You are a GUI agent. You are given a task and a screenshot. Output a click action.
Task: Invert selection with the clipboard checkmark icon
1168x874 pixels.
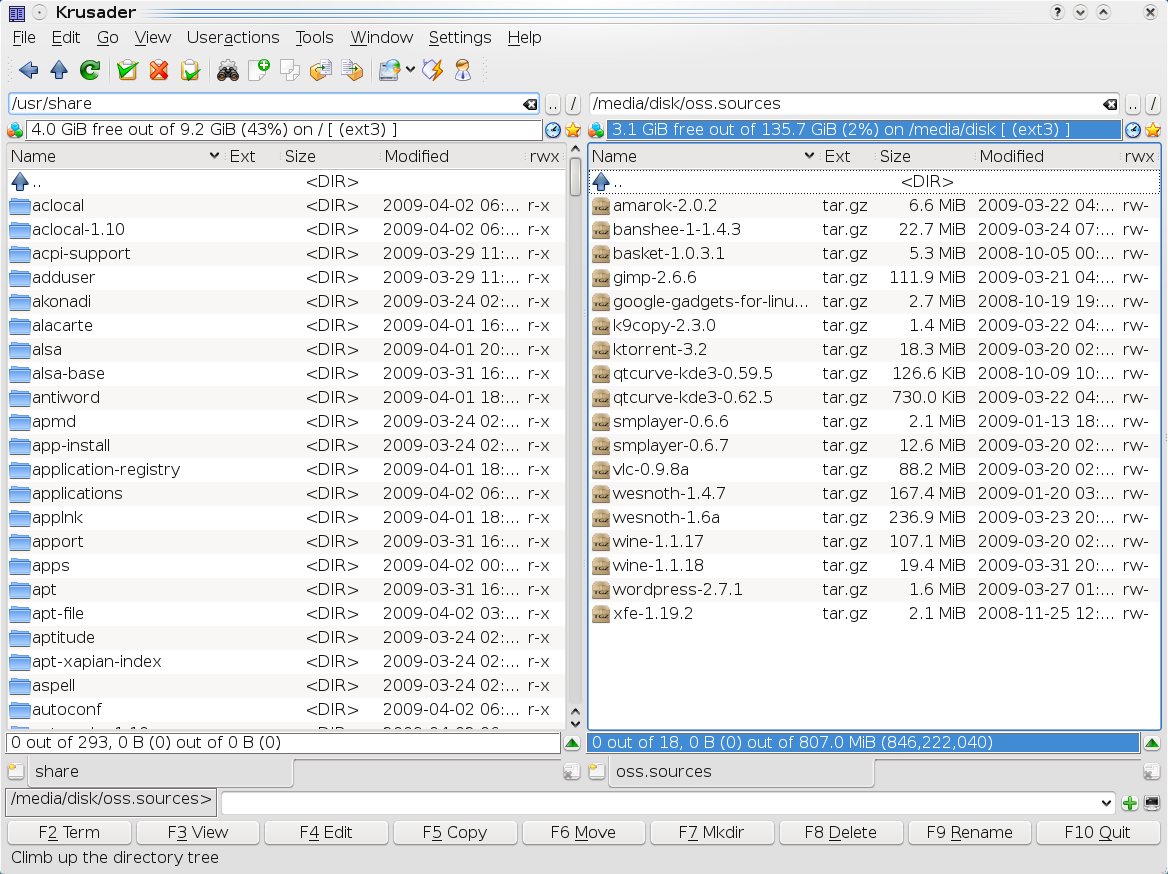coord(190,70)
